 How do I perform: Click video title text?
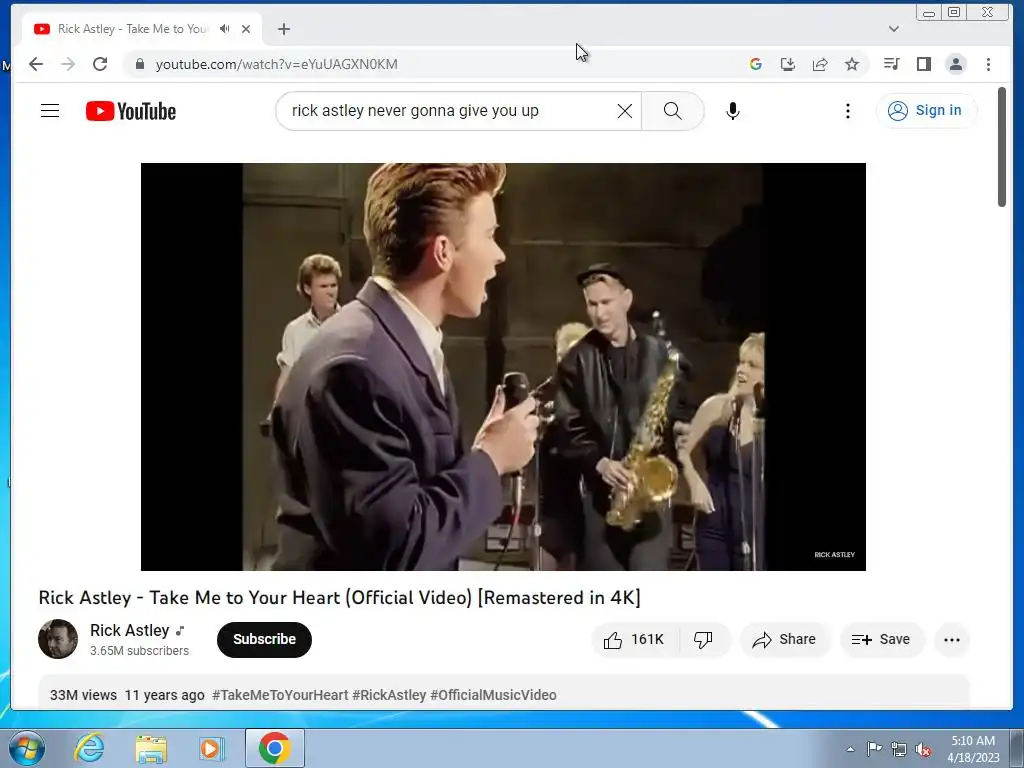(340, 598)
